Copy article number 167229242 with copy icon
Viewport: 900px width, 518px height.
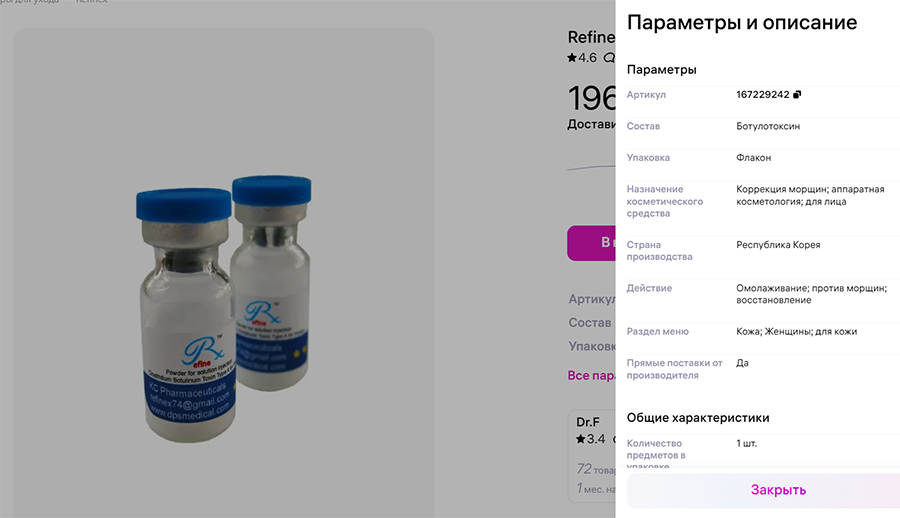tap(797, 95)
